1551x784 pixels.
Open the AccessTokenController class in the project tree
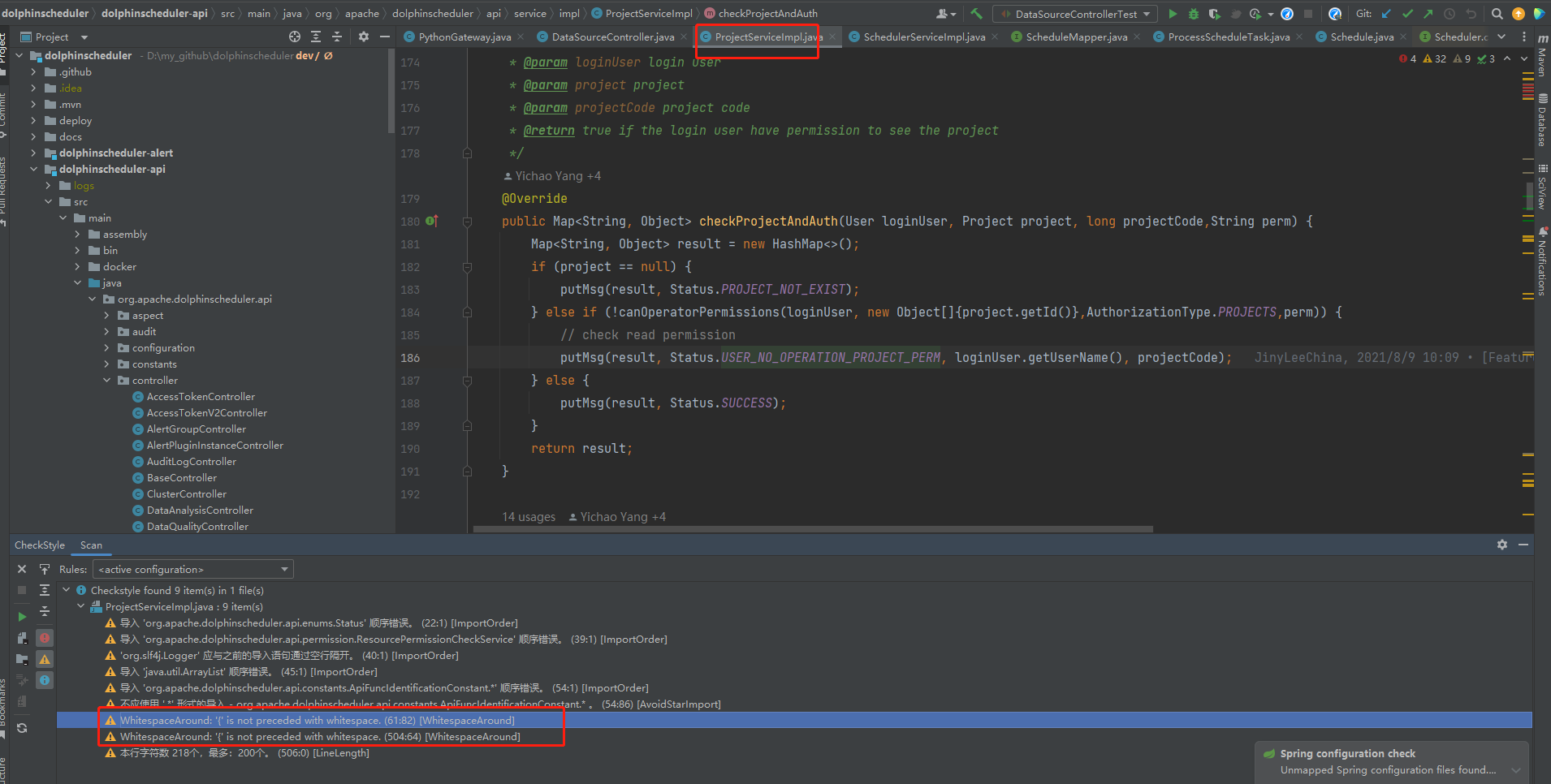(201, 396)
